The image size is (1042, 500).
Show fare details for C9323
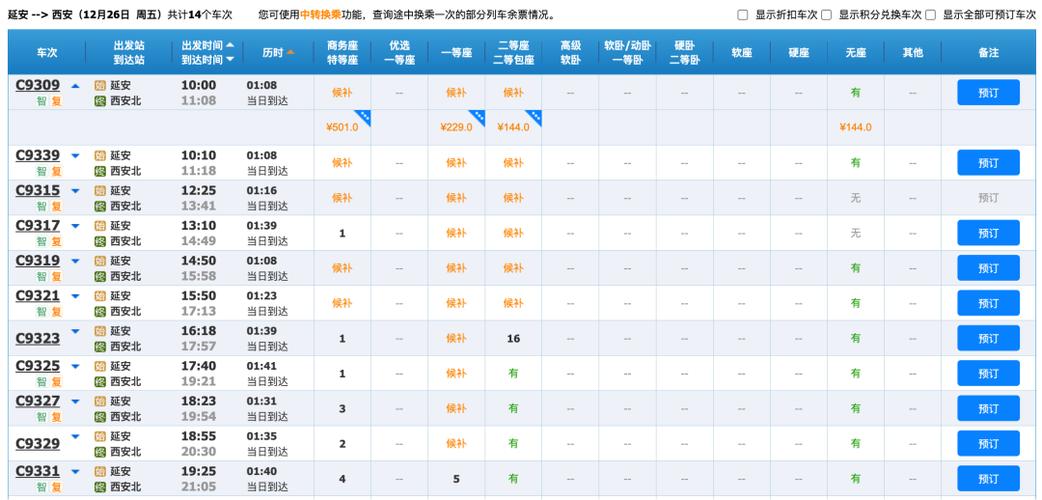[75, 332]
